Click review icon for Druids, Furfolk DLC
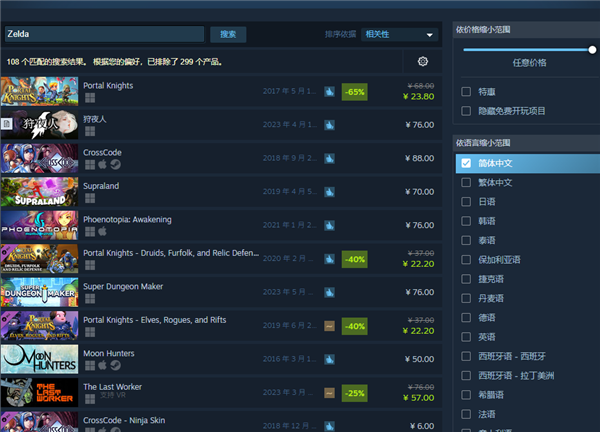 coord(329,259)
